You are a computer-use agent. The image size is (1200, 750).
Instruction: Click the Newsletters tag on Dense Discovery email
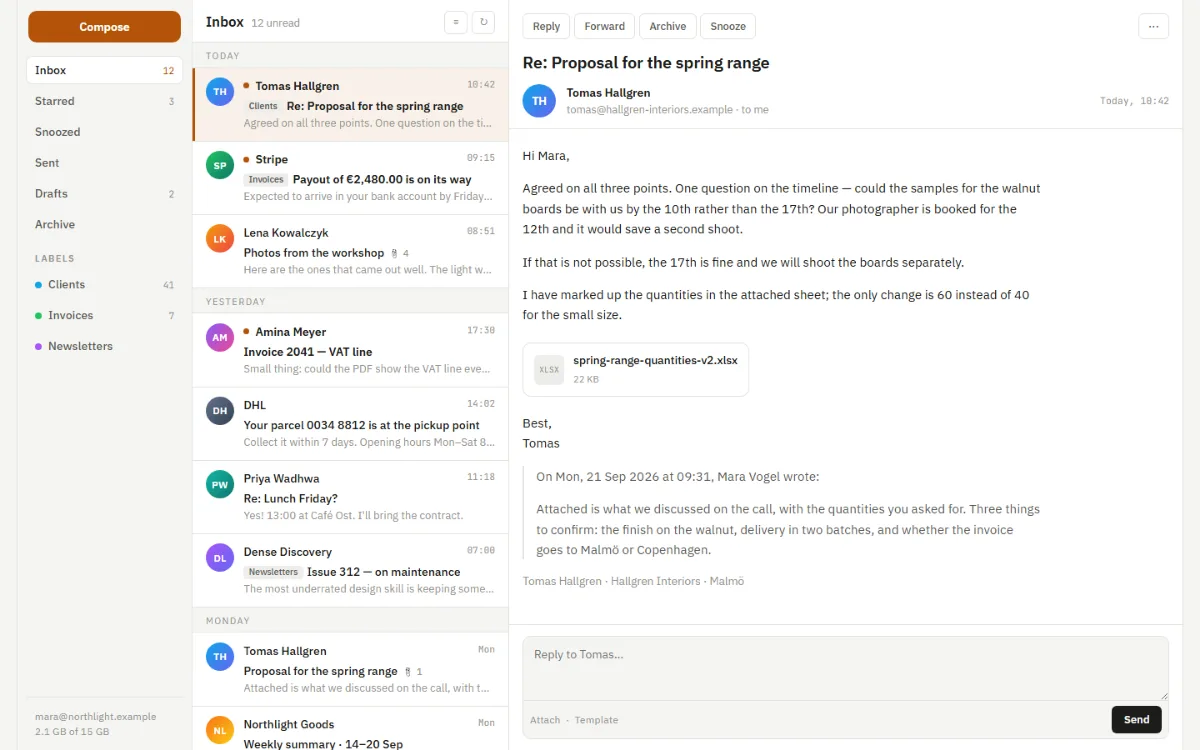(273, 572)
